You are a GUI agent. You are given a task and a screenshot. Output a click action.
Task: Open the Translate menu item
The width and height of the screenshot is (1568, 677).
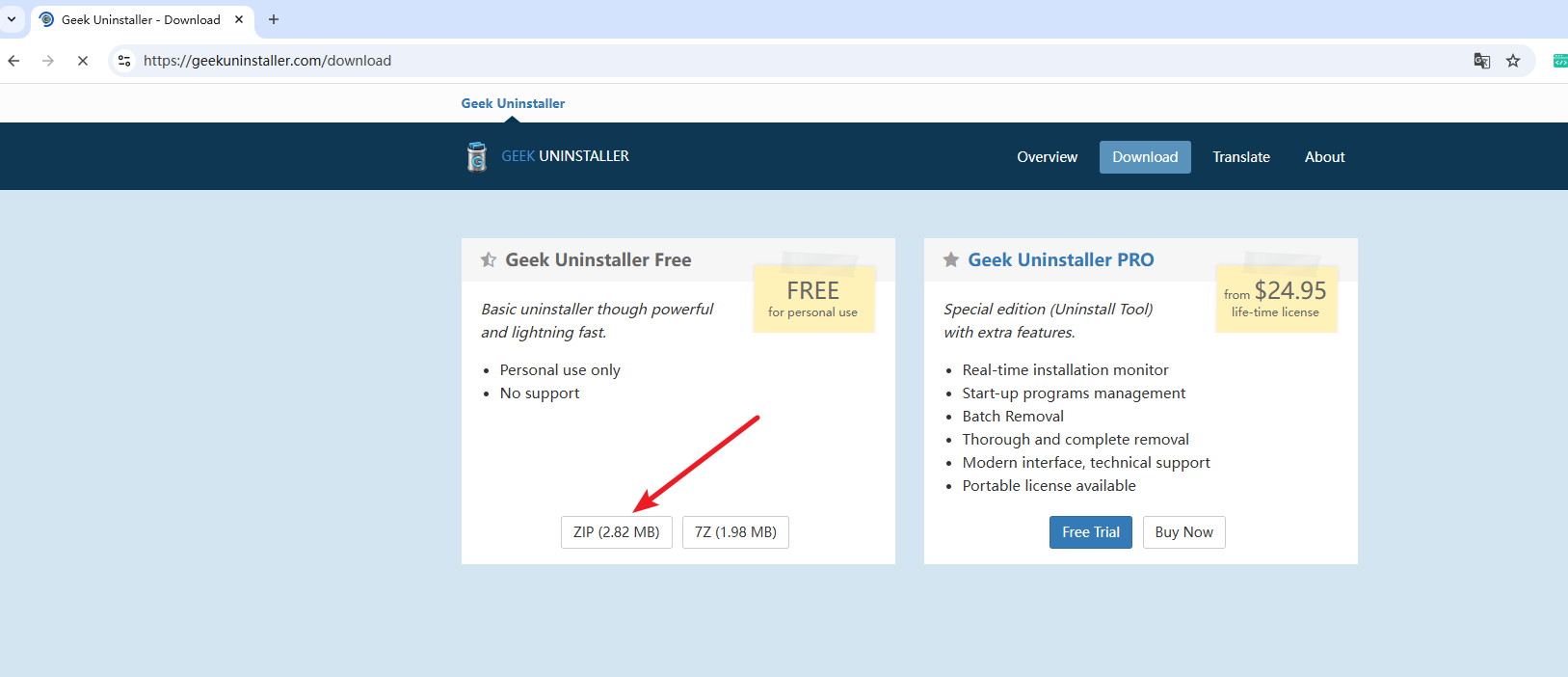1241,157
